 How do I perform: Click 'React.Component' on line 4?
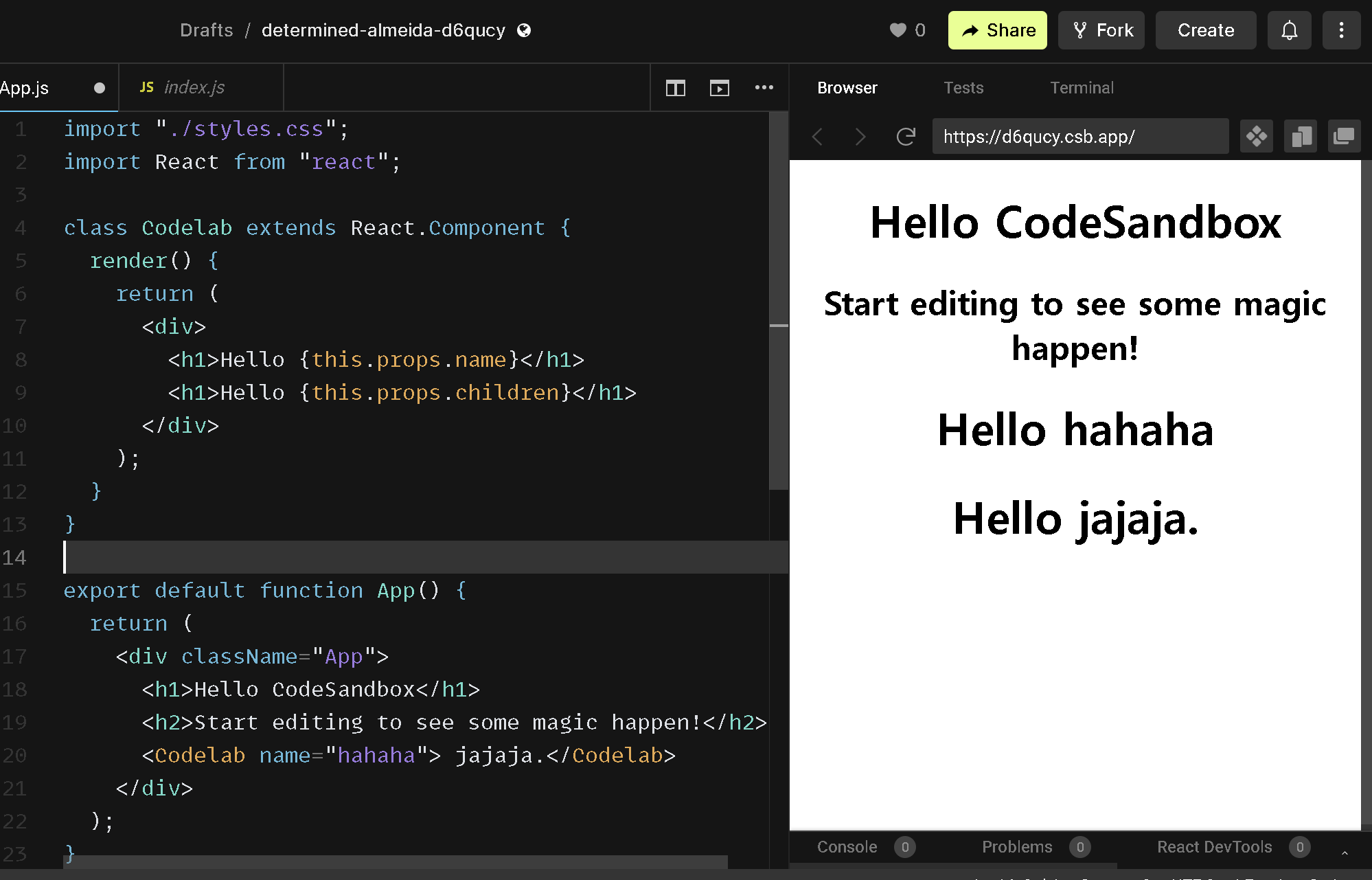point(448,227)
